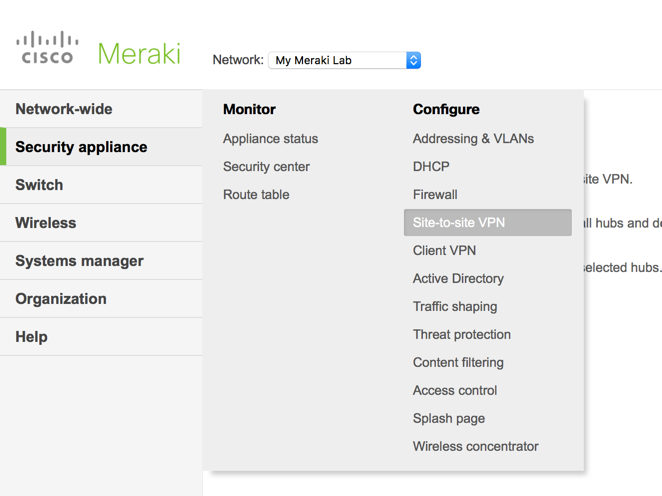Open the Network-wide sidebar section
Screen dimensions: 662x496
tap(101, 109)
